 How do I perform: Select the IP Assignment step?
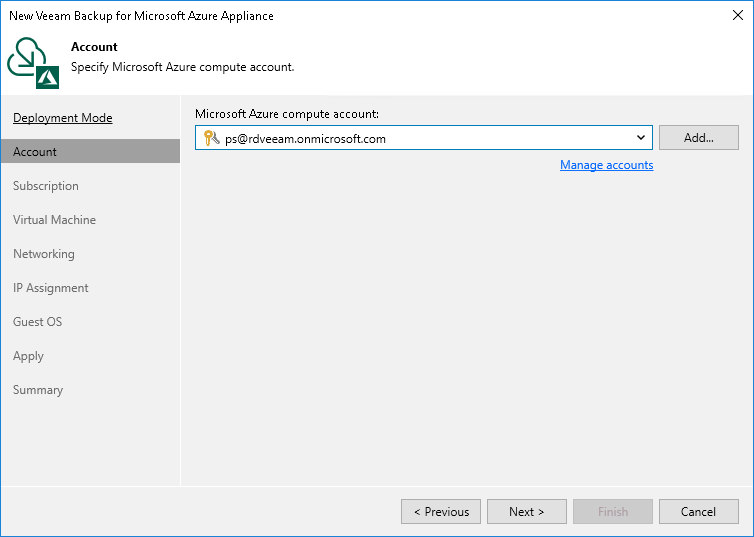click(x=51, y=288)
